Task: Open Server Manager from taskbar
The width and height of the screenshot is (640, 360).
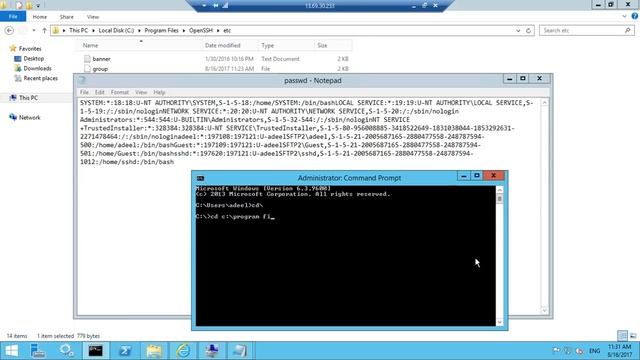Action: tap(38, 351)
